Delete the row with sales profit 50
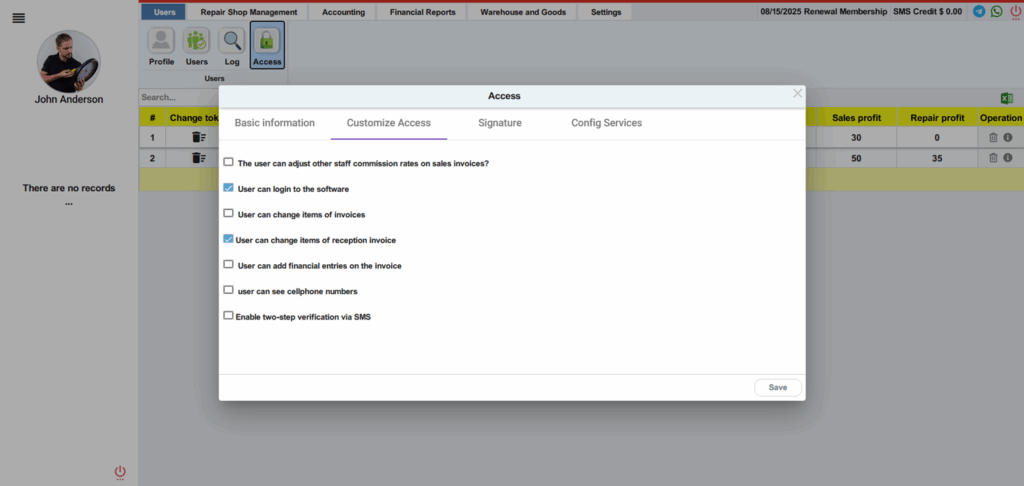 [993, 157]
